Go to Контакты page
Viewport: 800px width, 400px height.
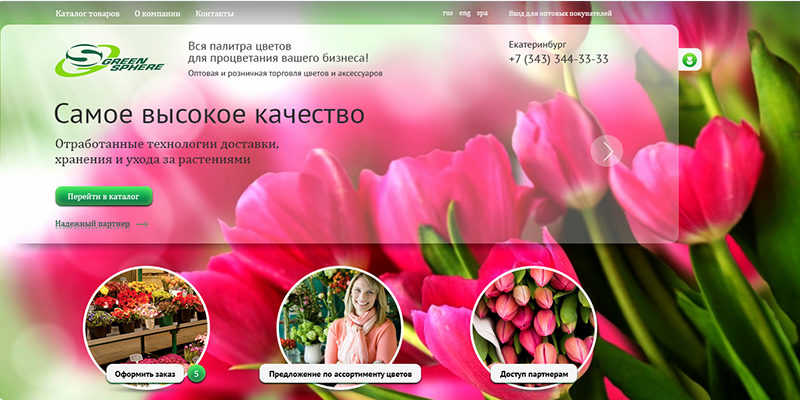(x=214, y=14)
